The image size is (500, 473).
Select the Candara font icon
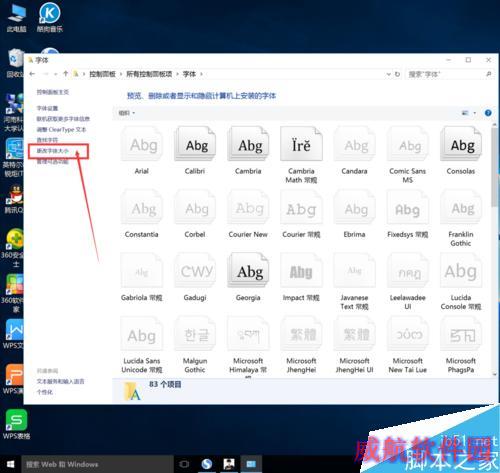pos(355,144)
